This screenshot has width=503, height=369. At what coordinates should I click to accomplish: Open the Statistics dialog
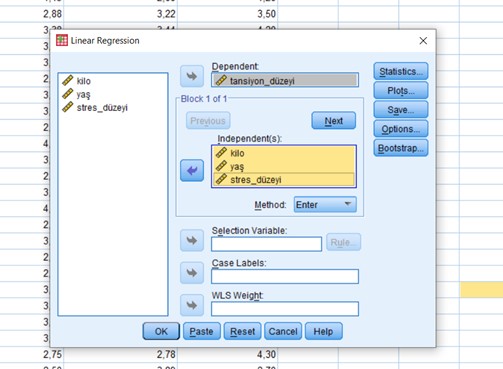point(401,71)
